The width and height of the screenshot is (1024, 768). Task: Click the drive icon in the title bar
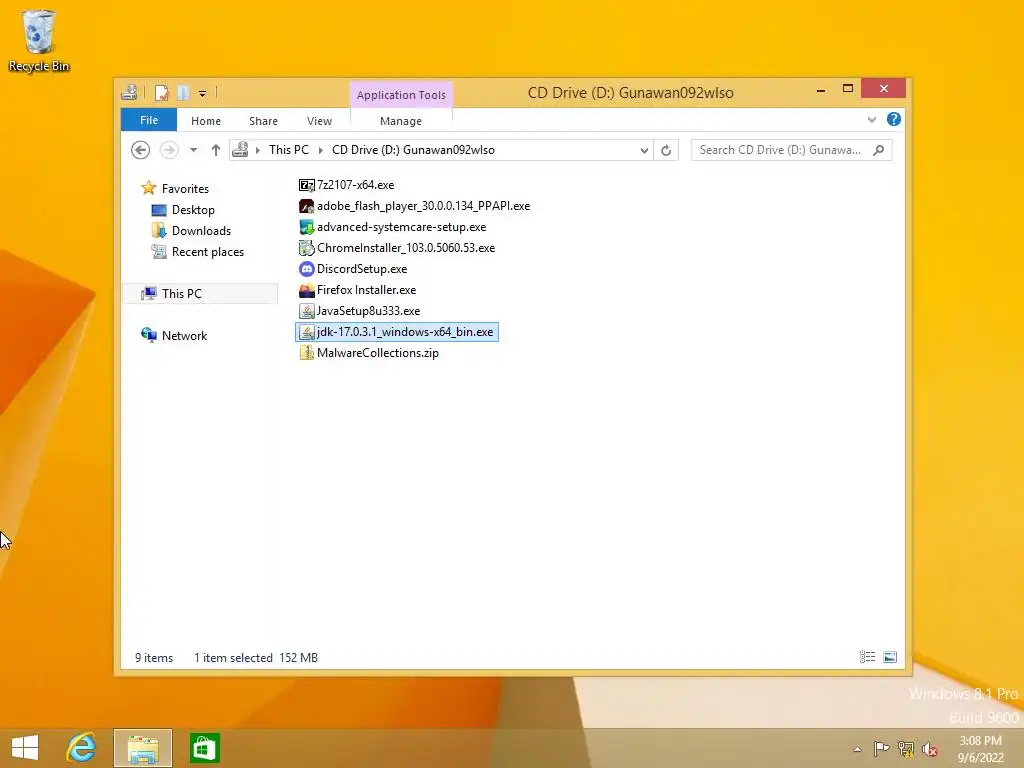click(x=129, y=93)
